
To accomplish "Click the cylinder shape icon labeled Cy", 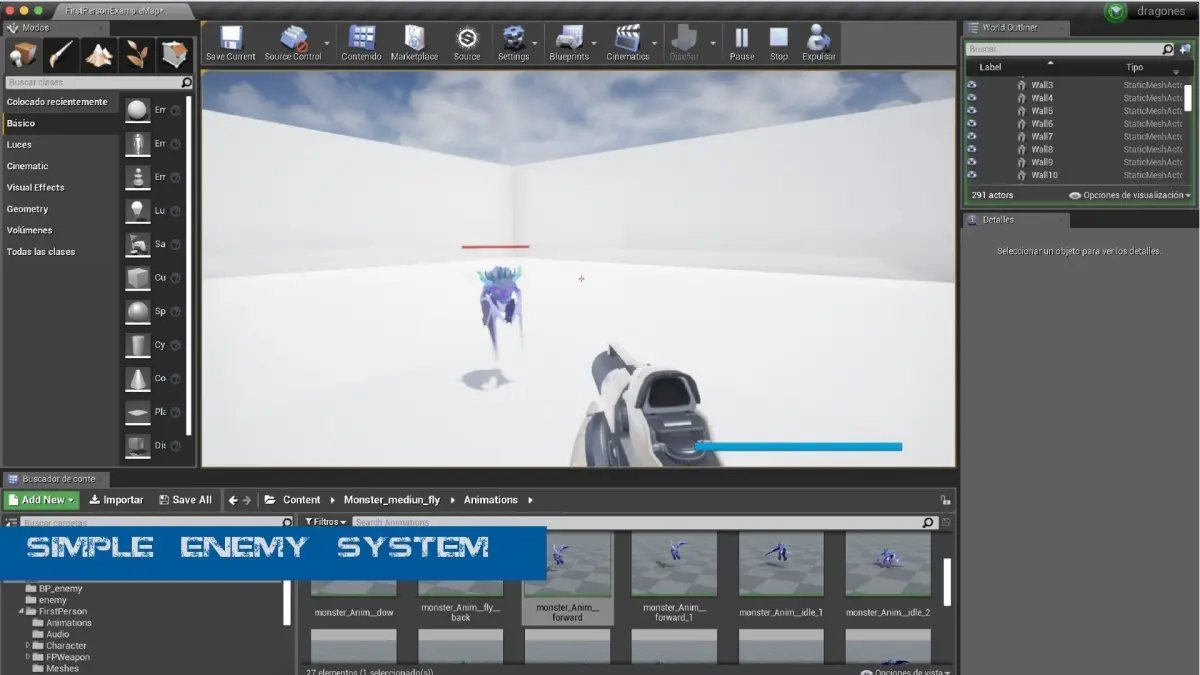I will point(137,345).
